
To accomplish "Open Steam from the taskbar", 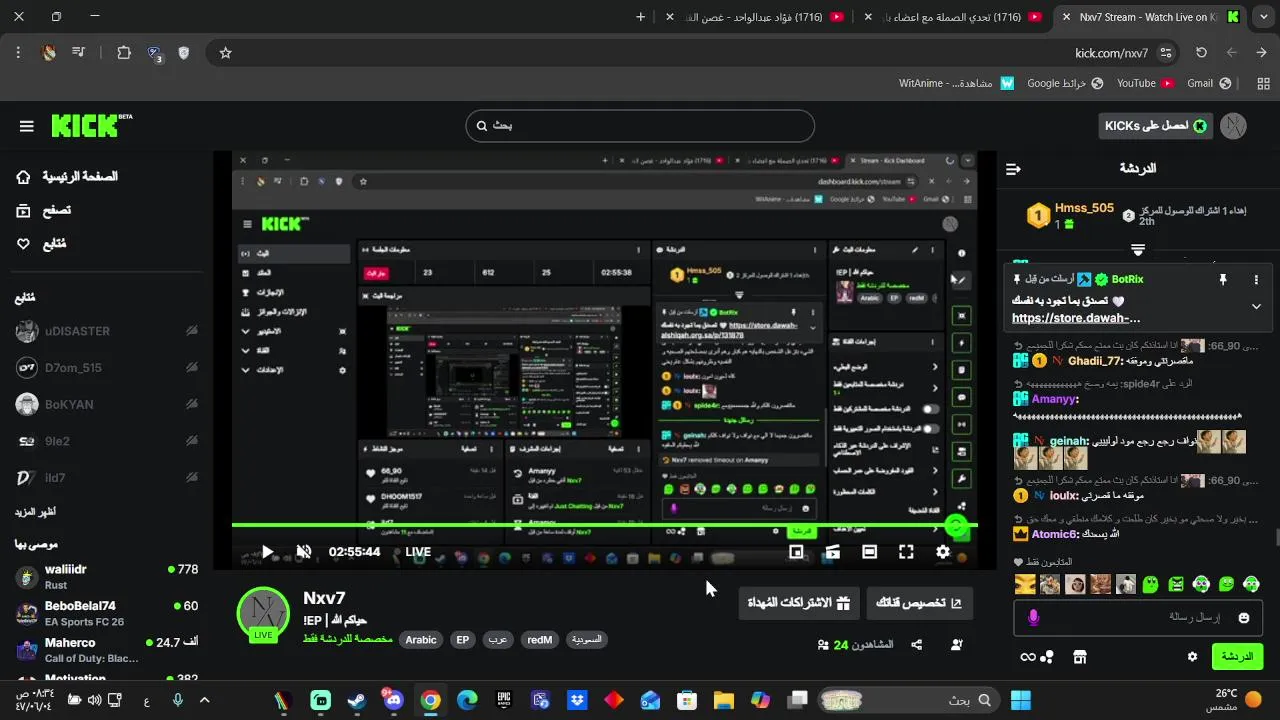I will coord(356,700).
